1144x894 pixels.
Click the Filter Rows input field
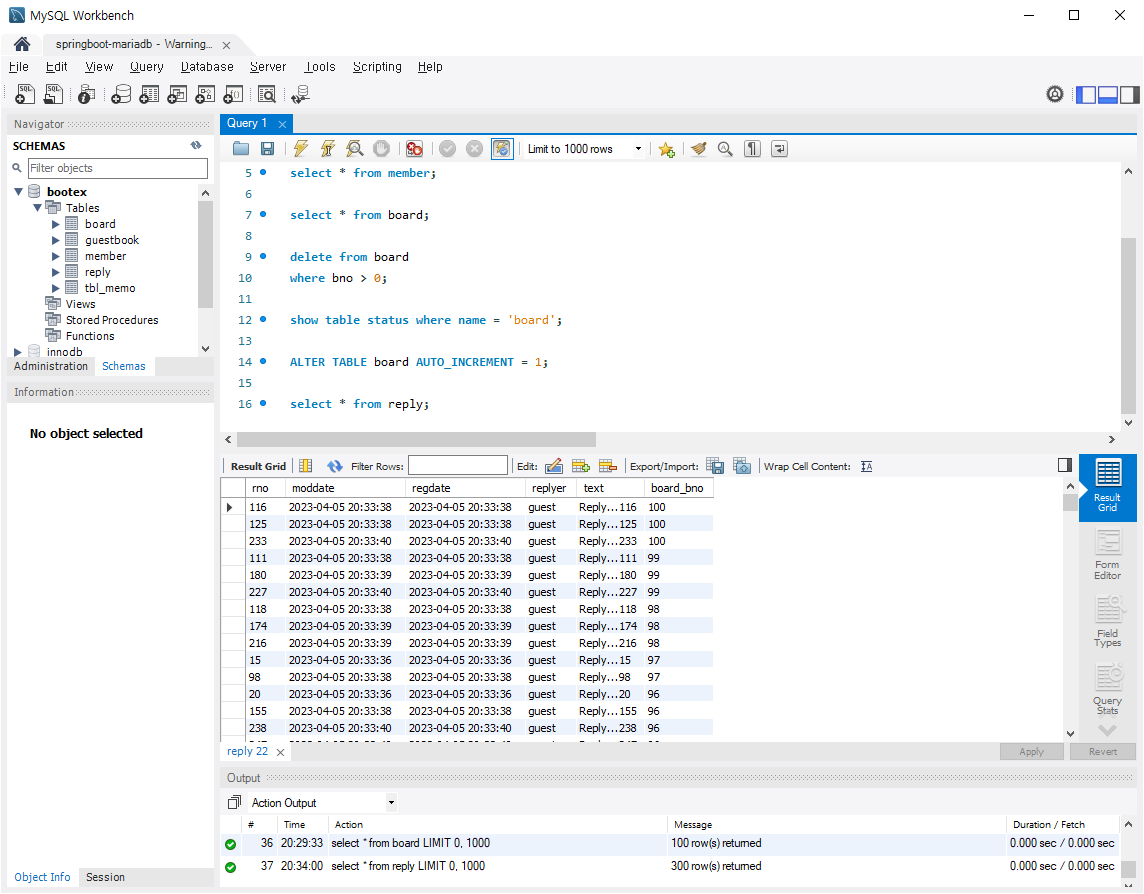pos(457,466)
